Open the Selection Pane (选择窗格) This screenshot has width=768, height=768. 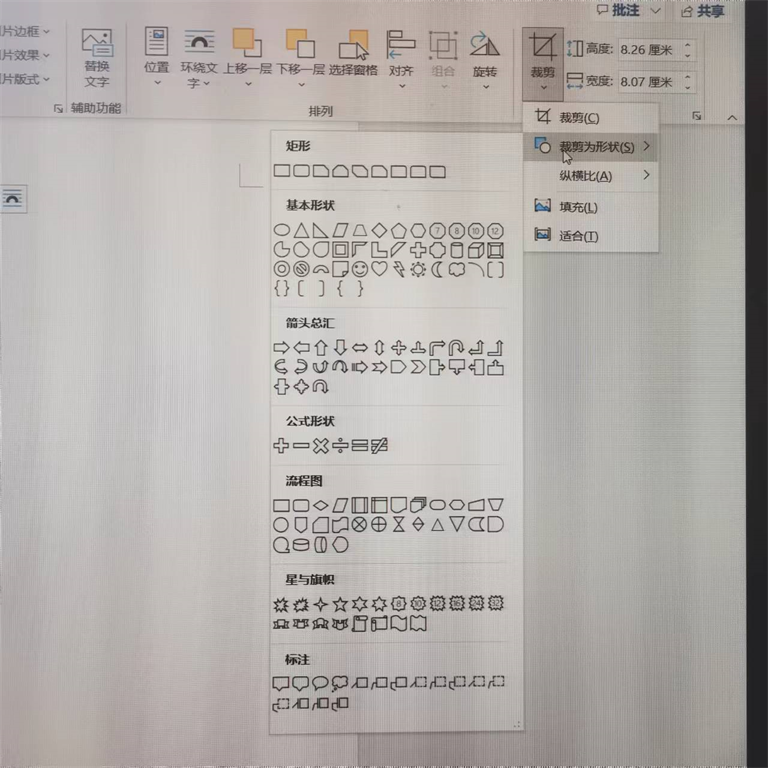tap(353, 56)
